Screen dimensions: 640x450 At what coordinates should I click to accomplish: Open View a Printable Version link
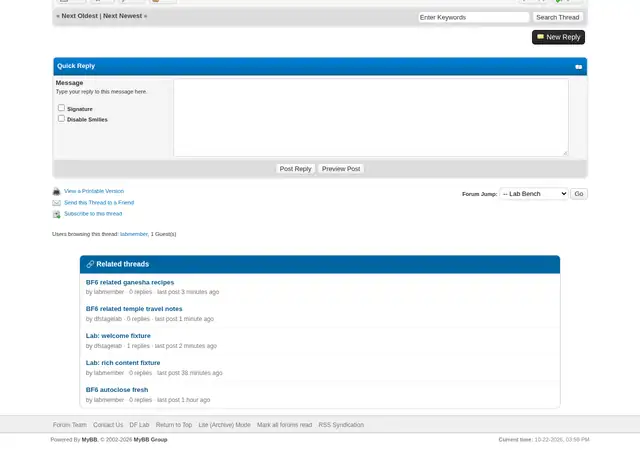94,191
